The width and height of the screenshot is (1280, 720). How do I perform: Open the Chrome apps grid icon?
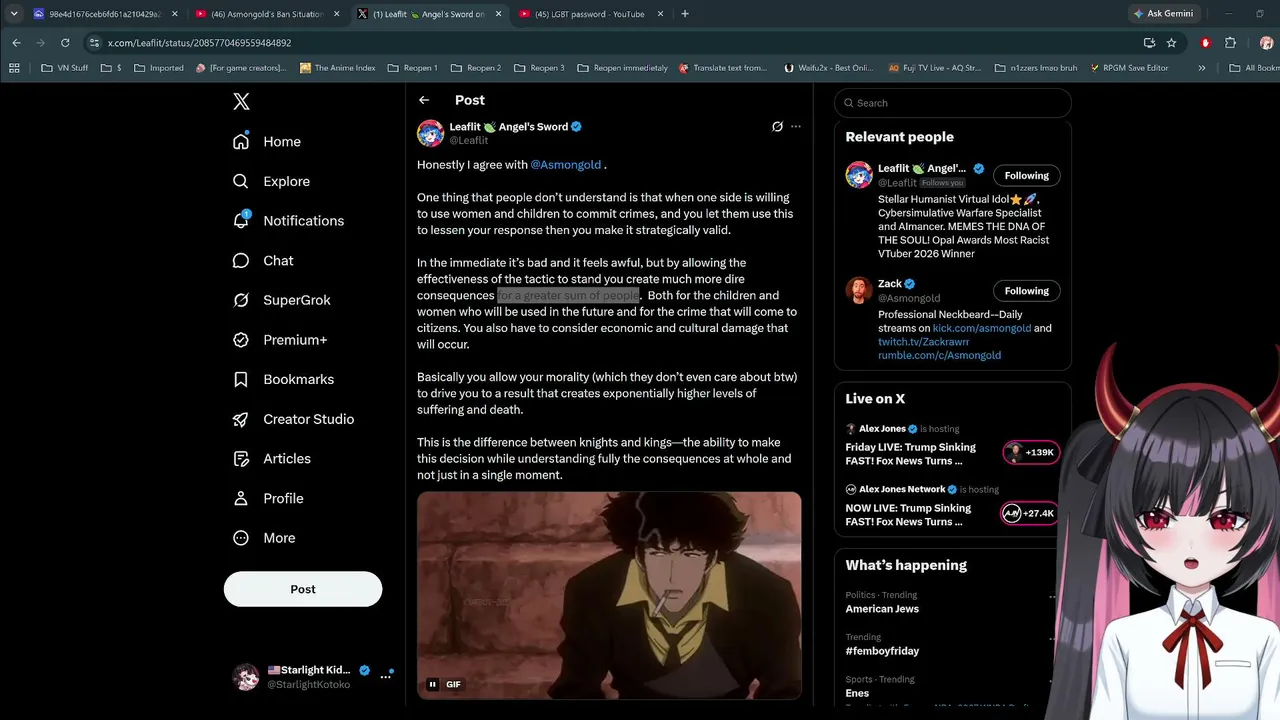point(14,68)
